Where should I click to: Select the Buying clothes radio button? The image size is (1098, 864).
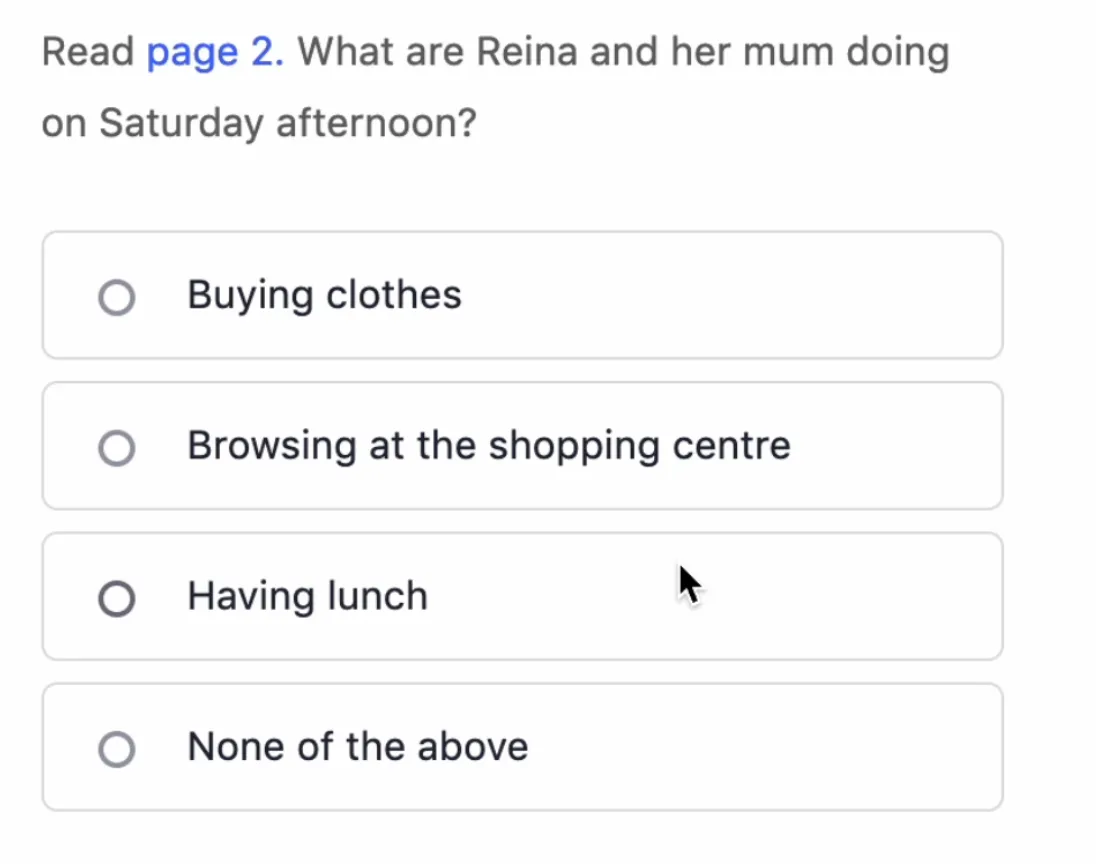coord(116,297)
